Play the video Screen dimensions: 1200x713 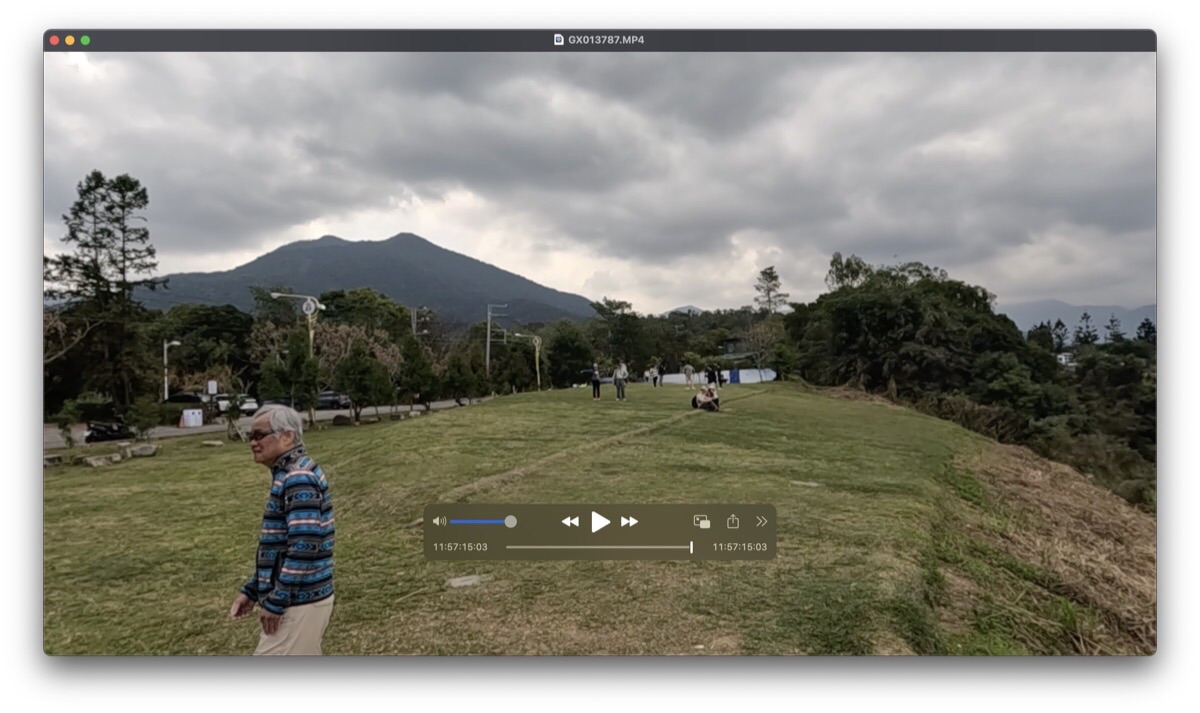(x=600, y=521)
